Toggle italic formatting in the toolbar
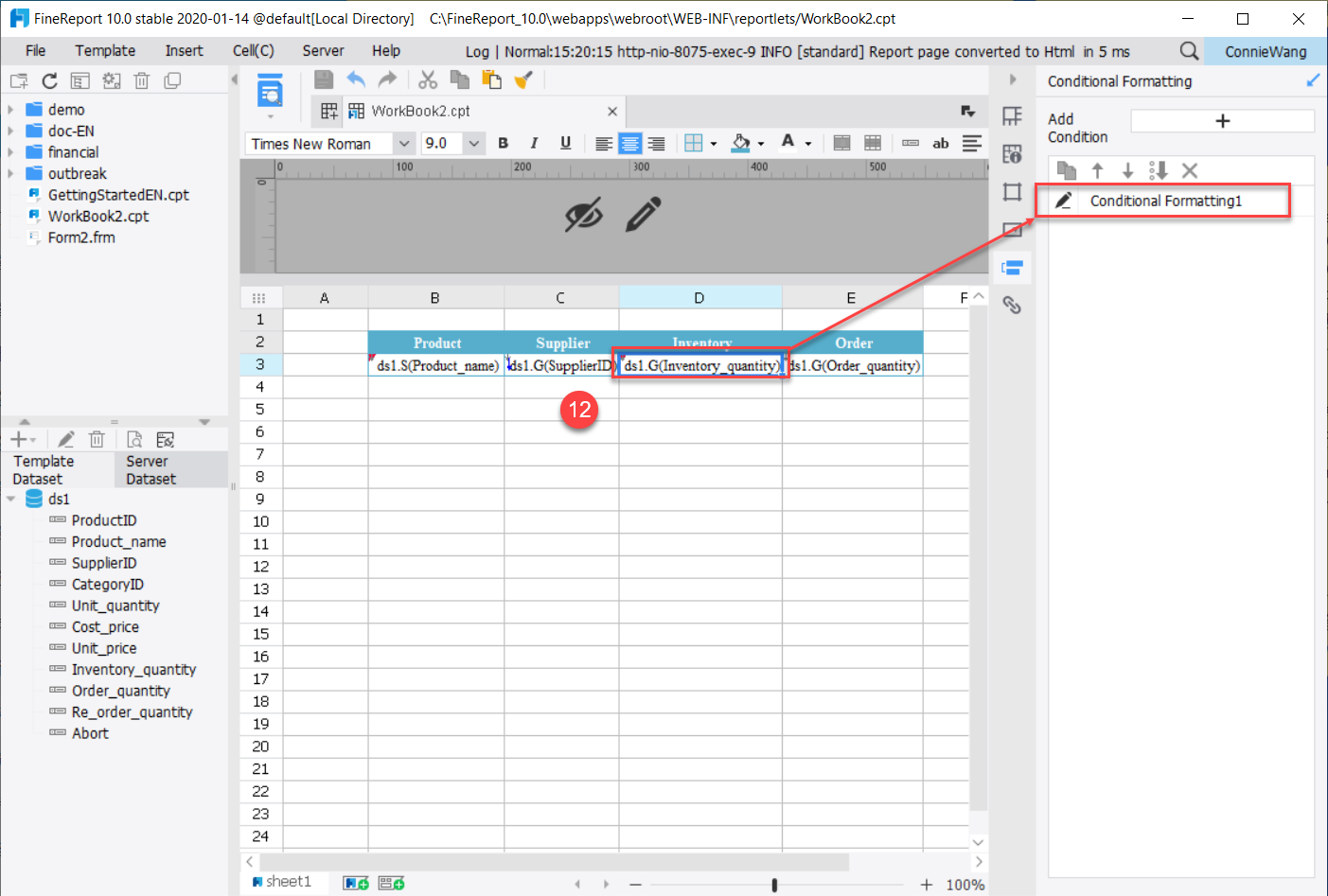This screenshot has width=1328, height=896. pyautogui.click(x=534, y=143)
